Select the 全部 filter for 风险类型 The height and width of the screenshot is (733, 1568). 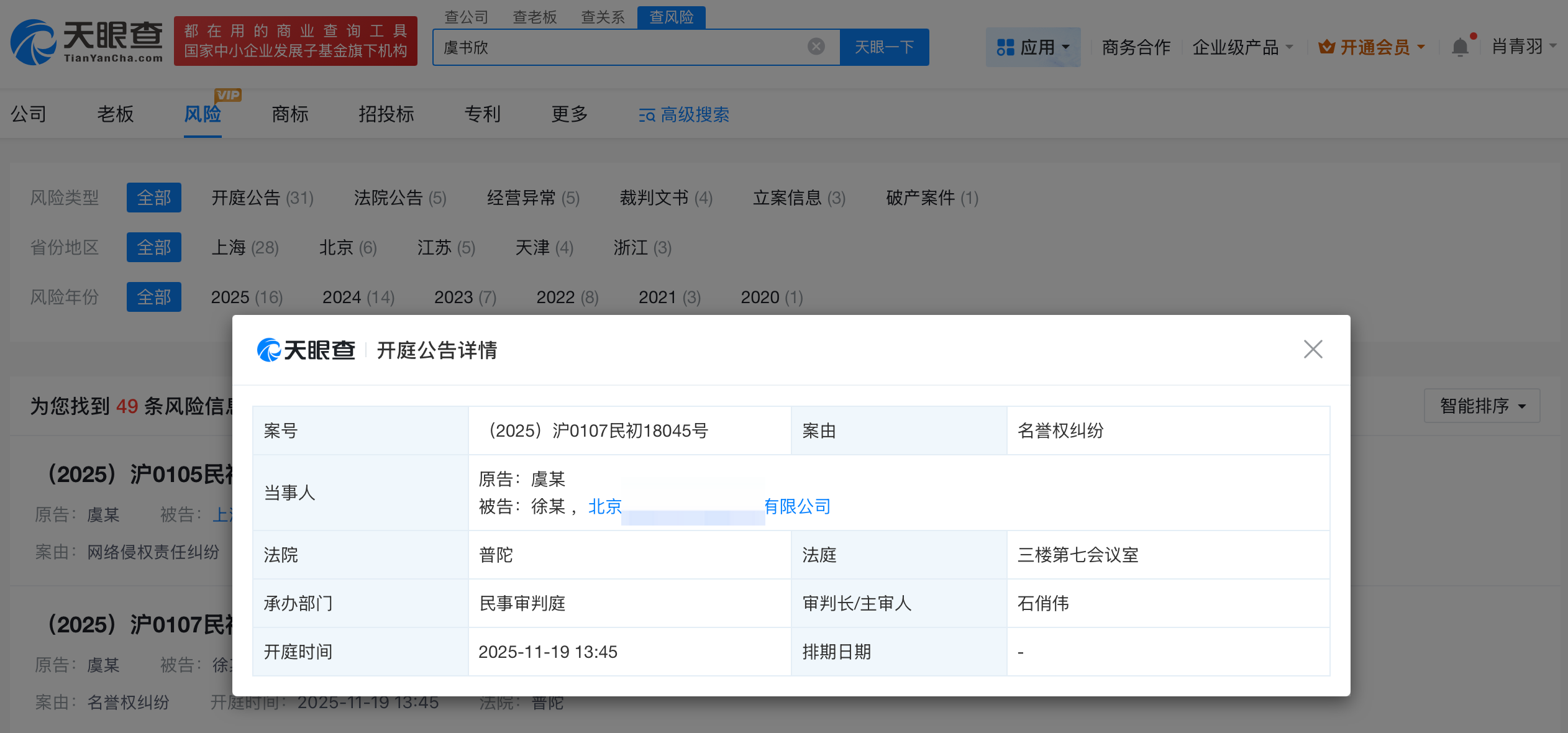pyautogui.click(x=154, y=198)
